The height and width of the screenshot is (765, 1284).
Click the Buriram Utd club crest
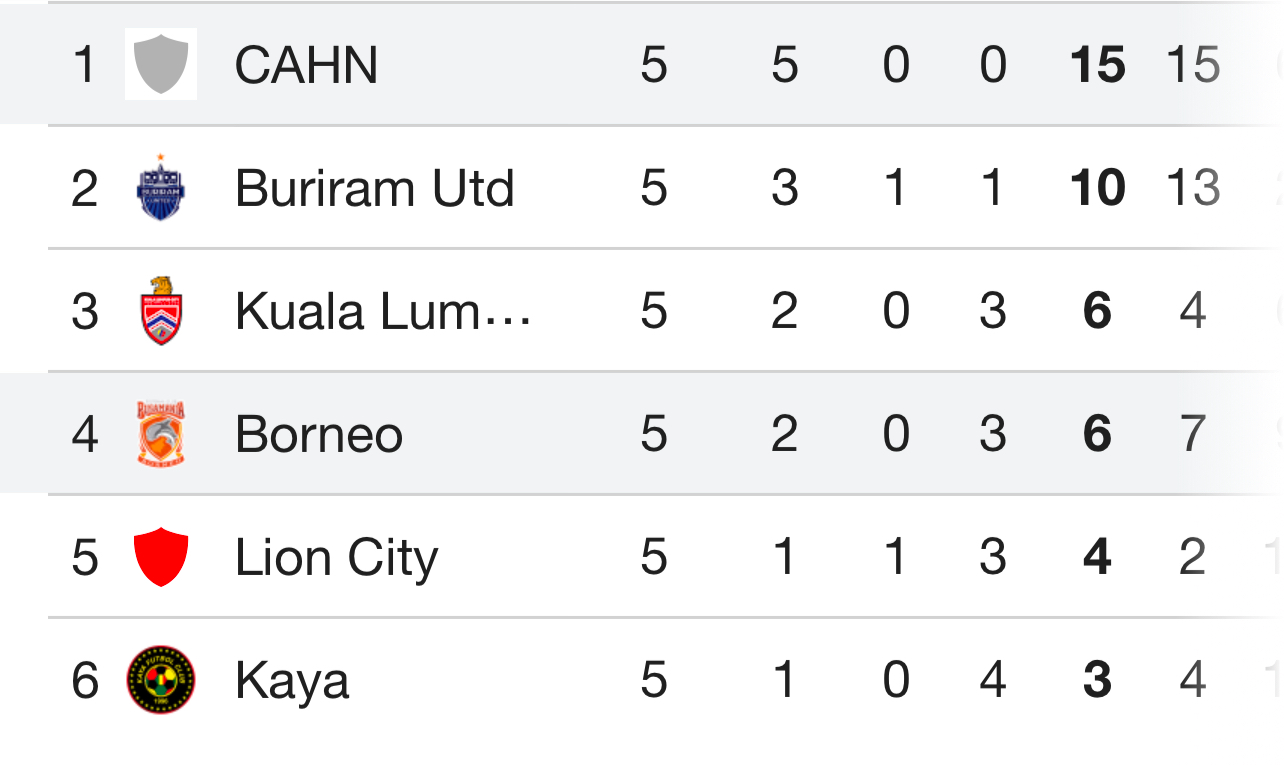(161, 187)
